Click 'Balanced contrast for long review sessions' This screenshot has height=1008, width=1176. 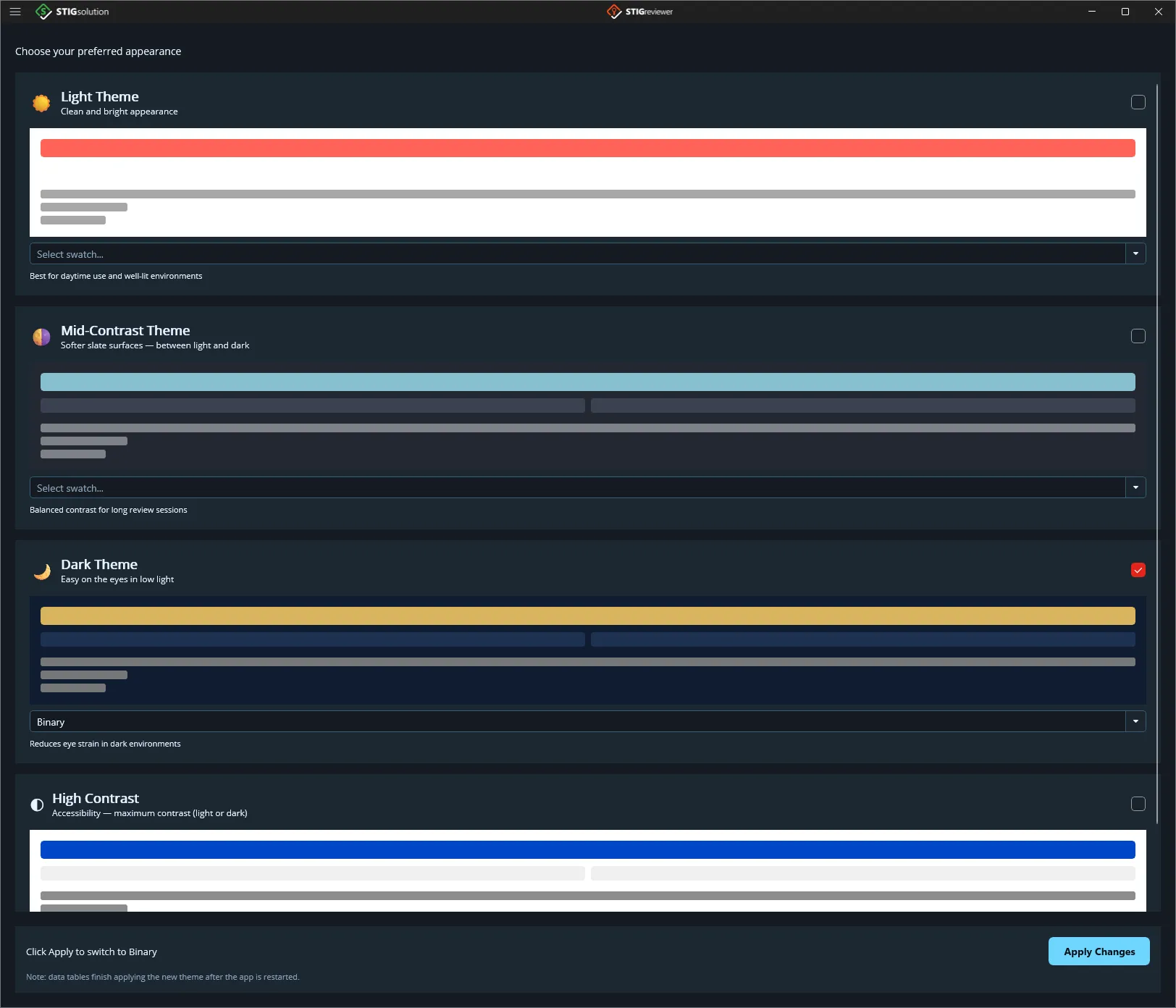(109, 510)
